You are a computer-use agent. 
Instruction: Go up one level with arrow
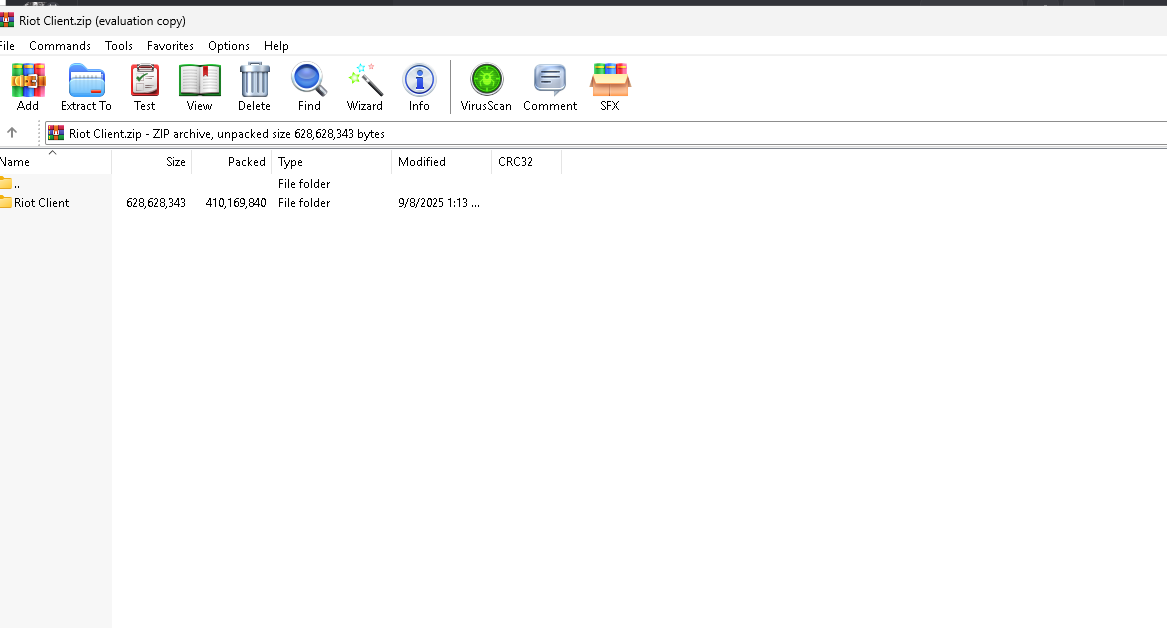(x=12, y=133)
